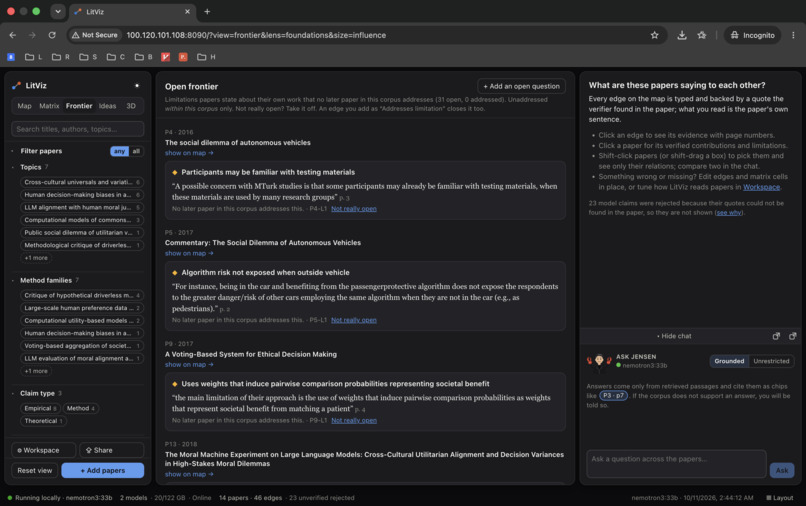Click Not really open for P5-L1
This screenshot has width=806, height=506.
[354, 320]
